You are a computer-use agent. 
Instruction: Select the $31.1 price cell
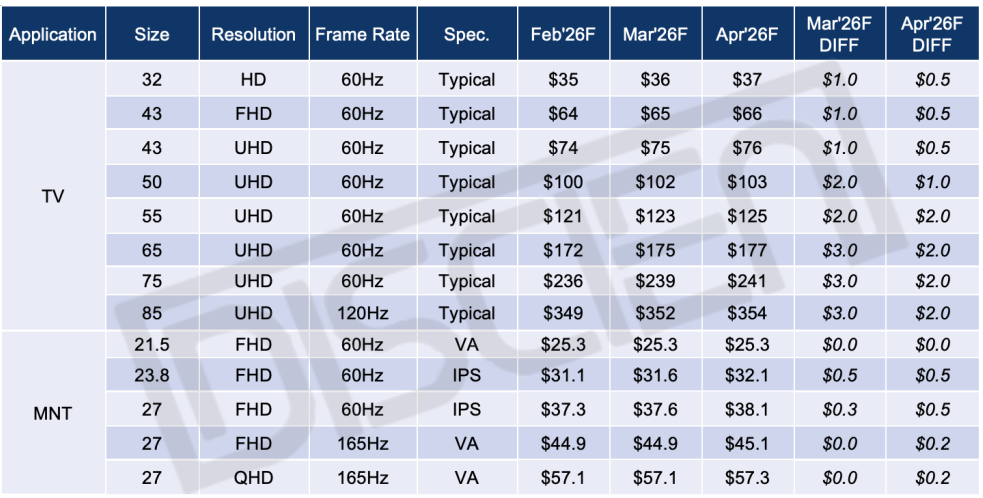pos(562,376)
